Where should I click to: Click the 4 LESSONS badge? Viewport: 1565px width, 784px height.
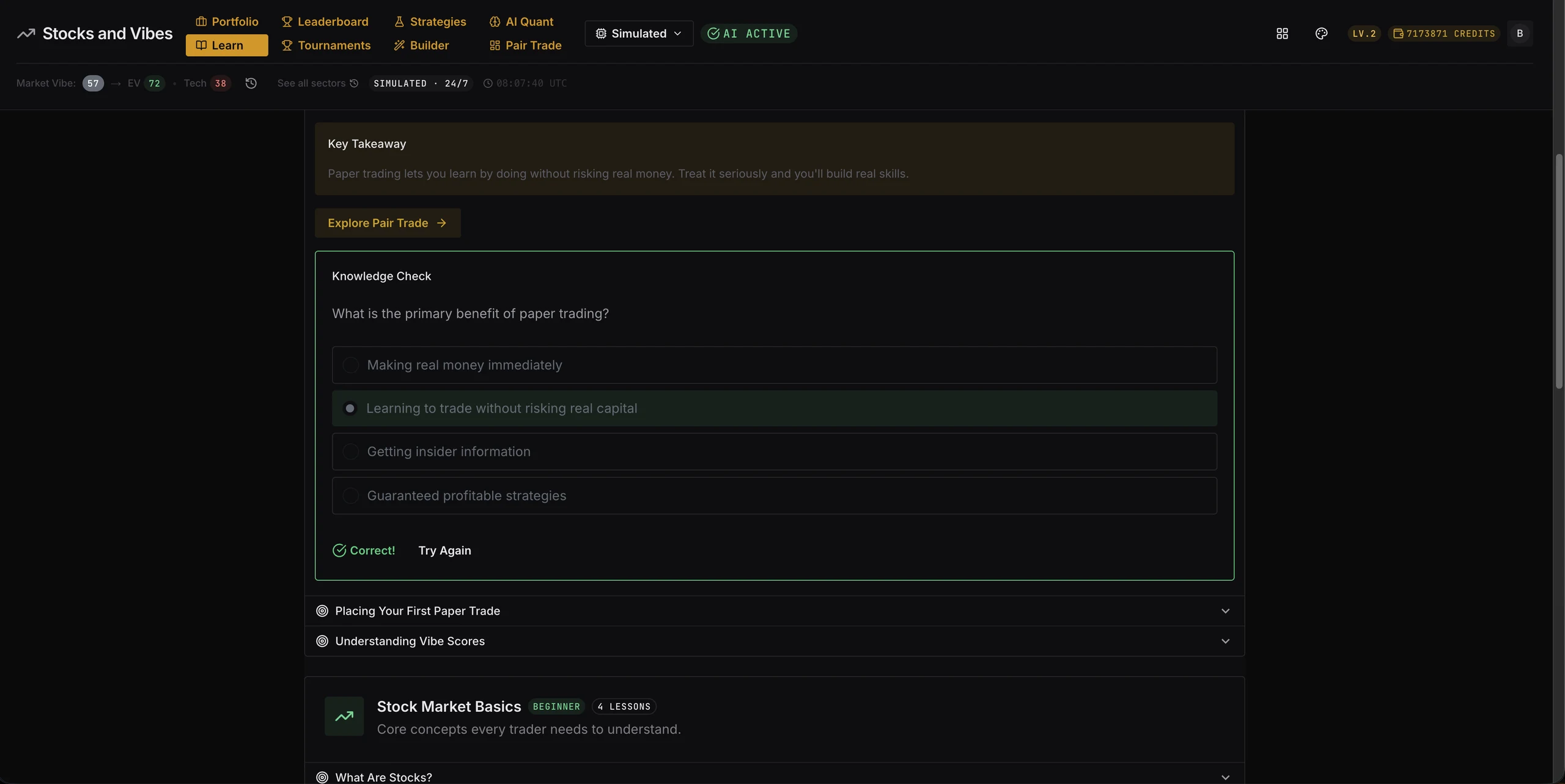pos(624,706)
